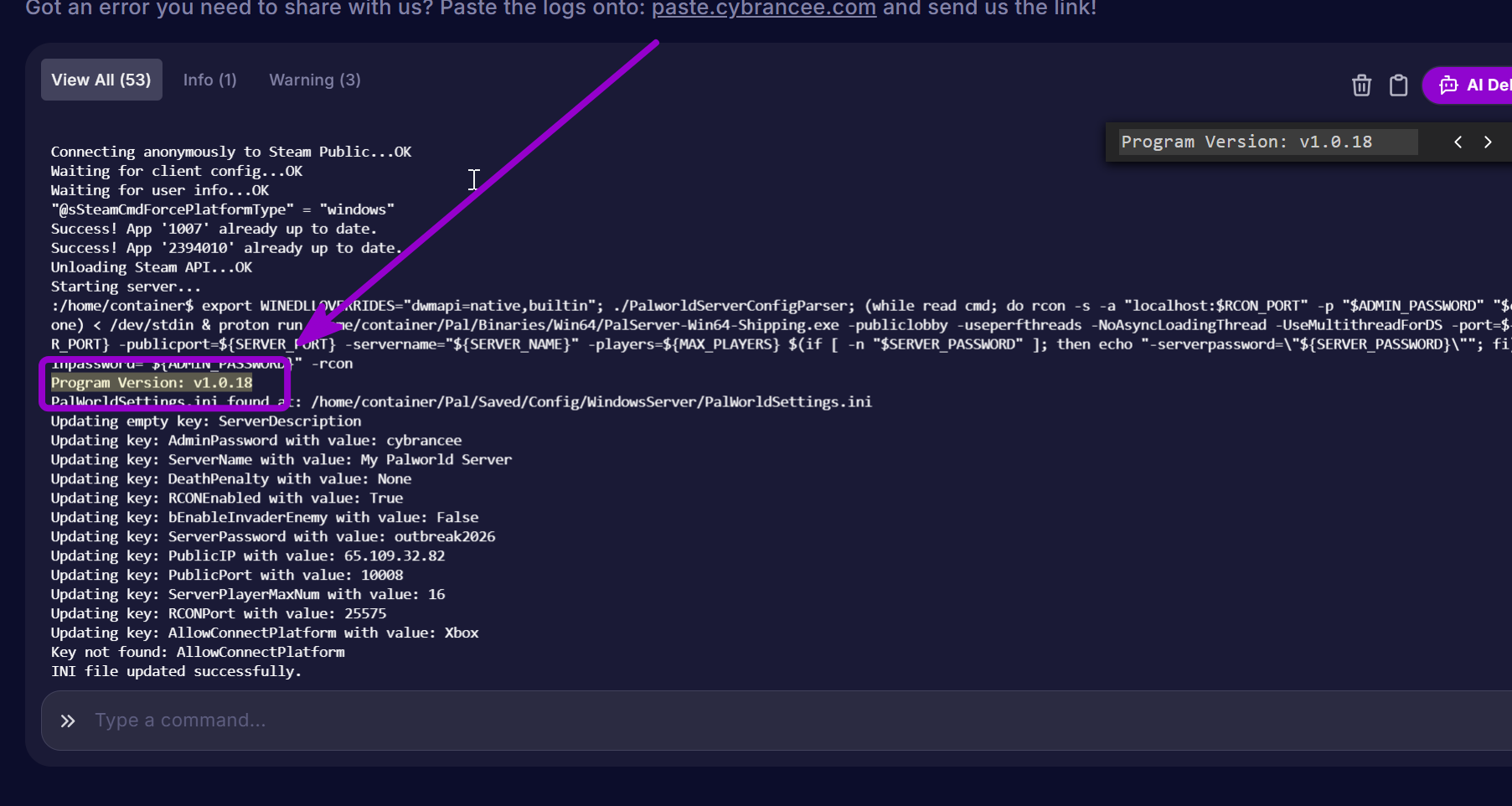Go to previous search match

[1458, 142]
